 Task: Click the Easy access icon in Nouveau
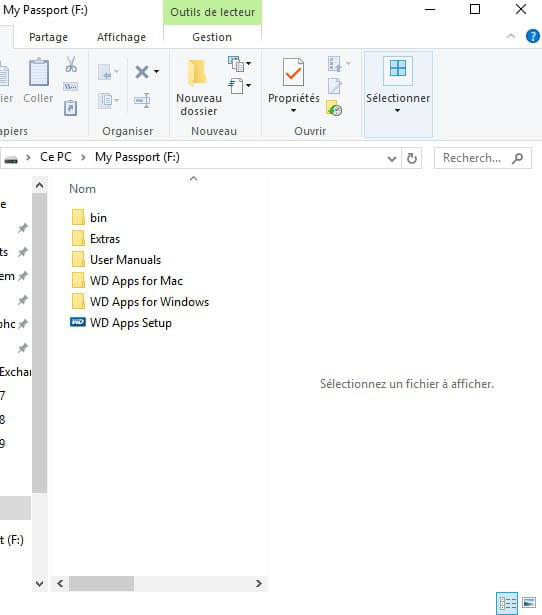click(236, 86)
